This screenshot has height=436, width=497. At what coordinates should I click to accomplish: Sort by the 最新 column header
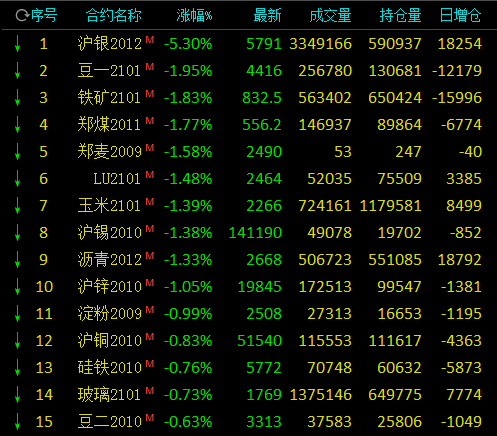tap(267, 16)
